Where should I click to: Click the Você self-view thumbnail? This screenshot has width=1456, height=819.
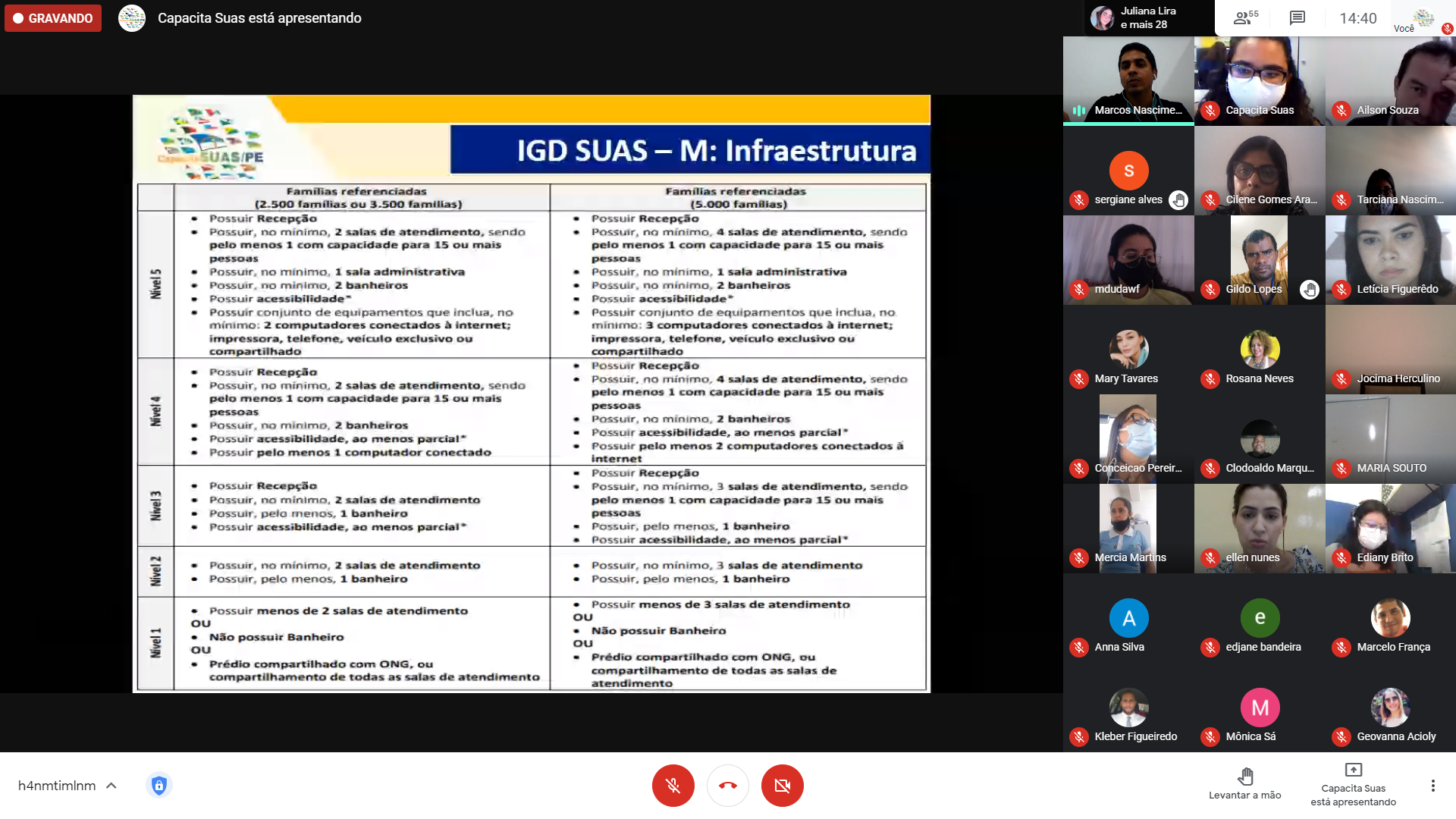pyautogui.click(x=1423, y=18)
